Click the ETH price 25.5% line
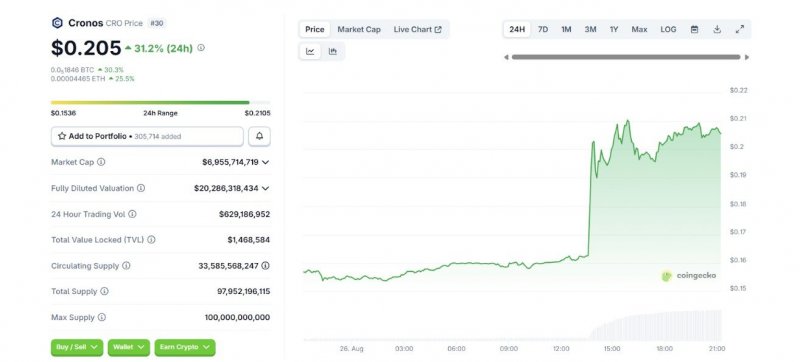The image size is (800, 362). (x=93, y=79)
